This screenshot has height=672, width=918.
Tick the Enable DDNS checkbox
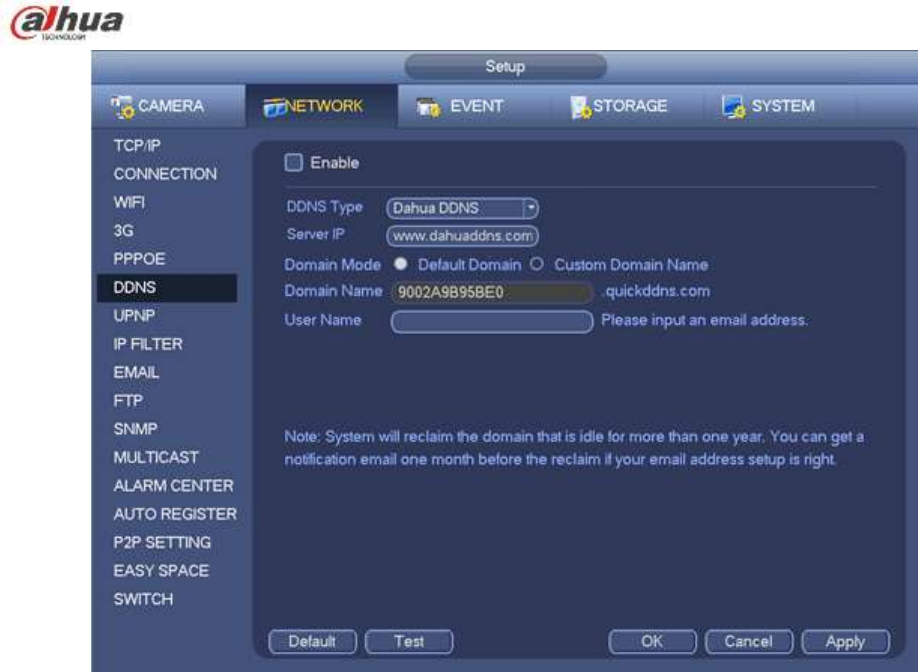[x=293, y=163]
